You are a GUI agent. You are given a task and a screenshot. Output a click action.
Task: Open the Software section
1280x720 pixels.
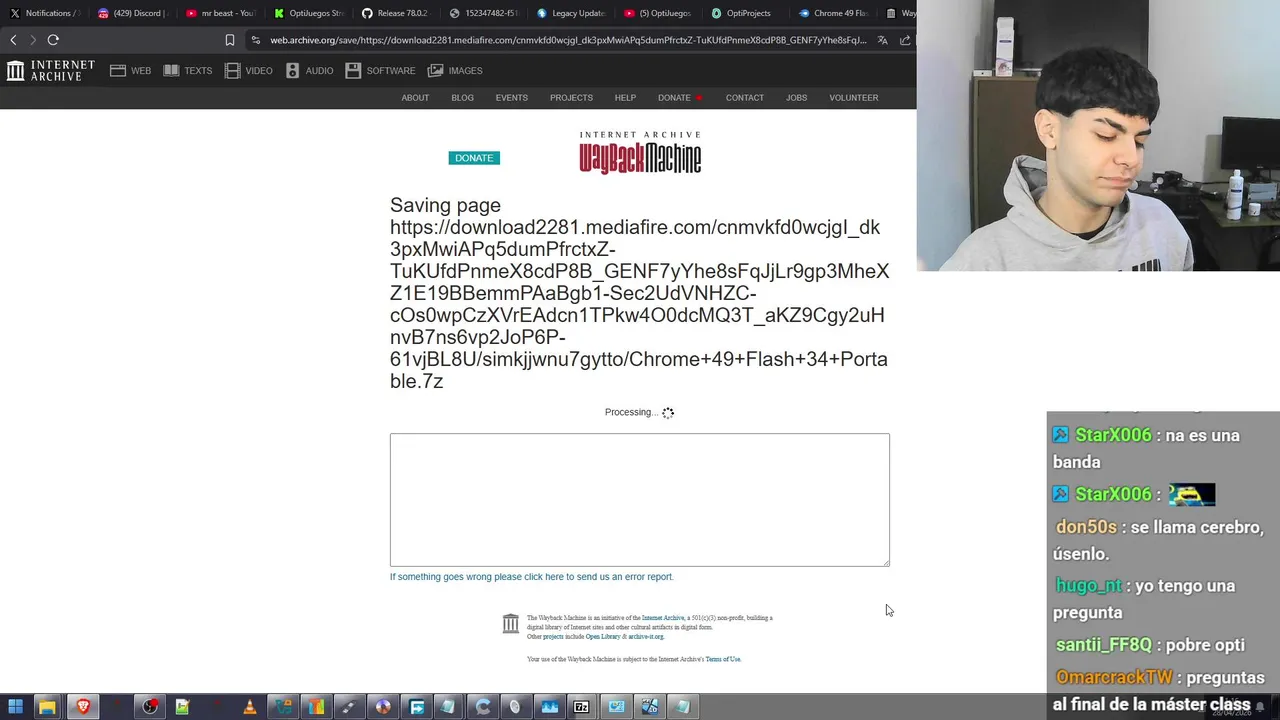pos(380,71)
